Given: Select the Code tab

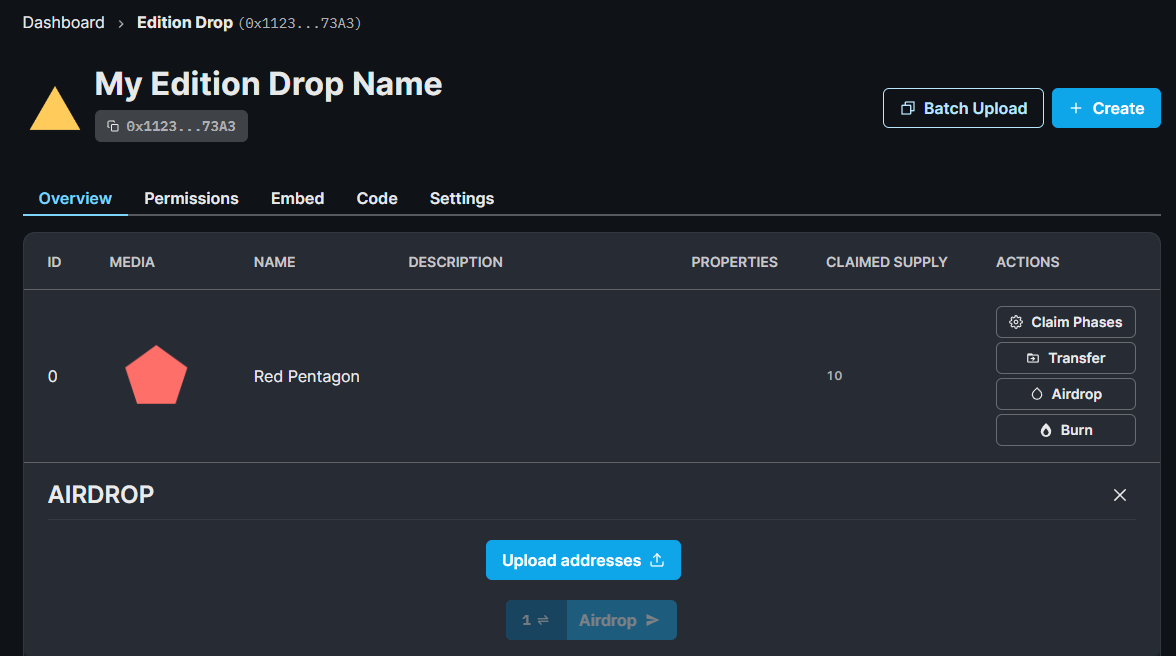Looking at the screenshot, I should pos(377,198).
